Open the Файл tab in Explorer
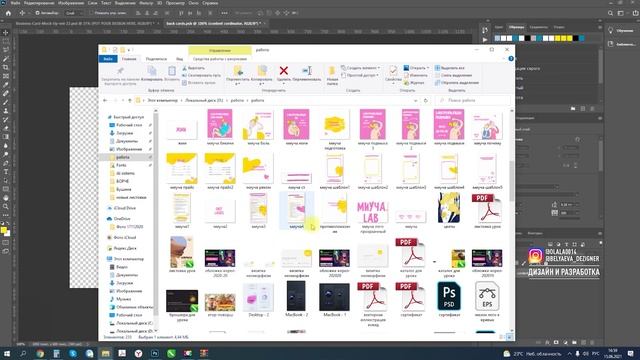This screenshot has height=360, width=640. coord(108,59)
